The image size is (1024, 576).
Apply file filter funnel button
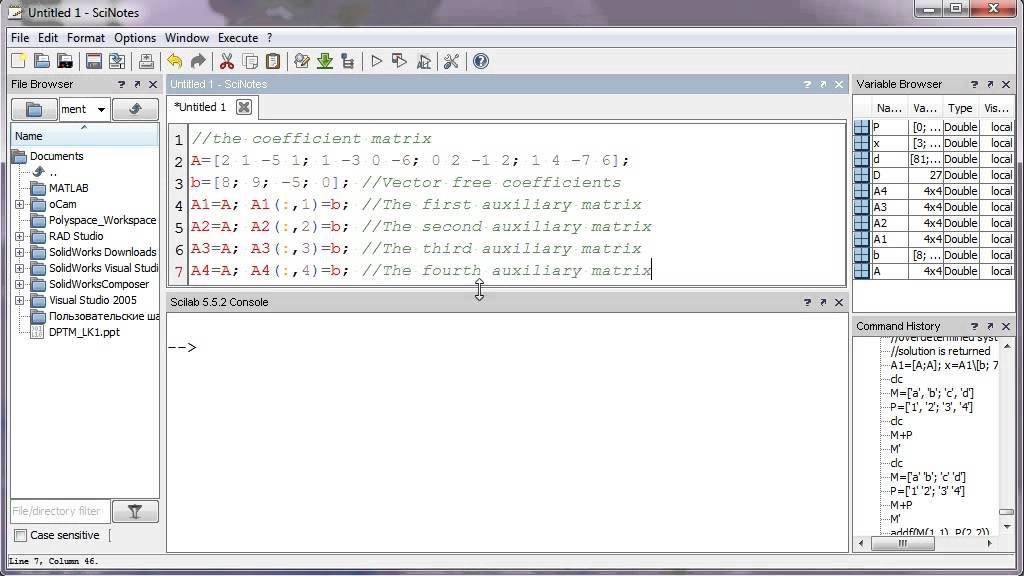pyautogui.click(x=135, y=511)
